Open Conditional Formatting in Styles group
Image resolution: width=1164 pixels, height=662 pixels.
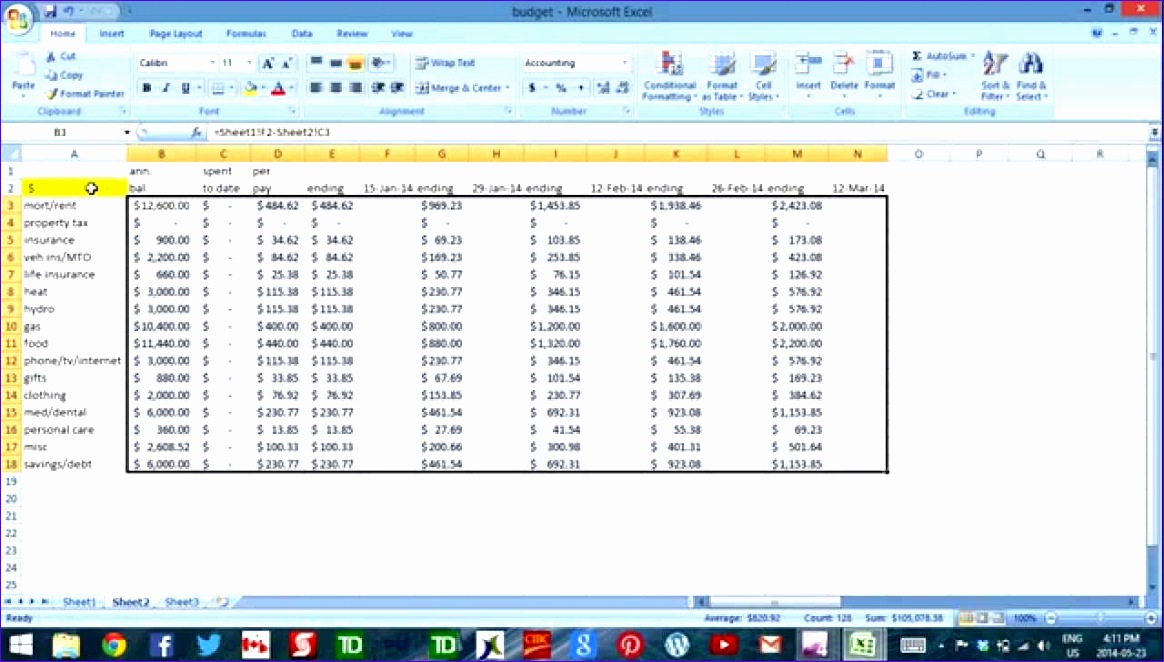coord(669,77)
